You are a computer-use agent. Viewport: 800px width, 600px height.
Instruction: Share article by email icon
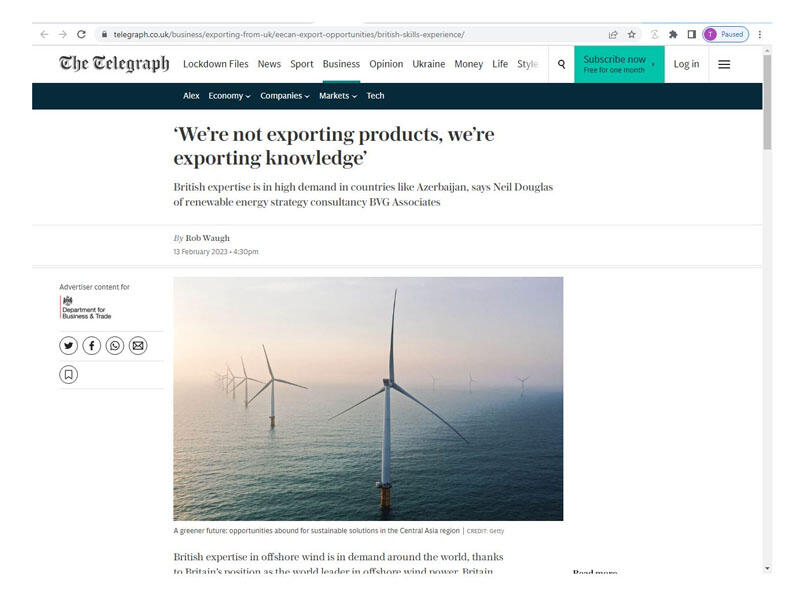pos(138,345)
